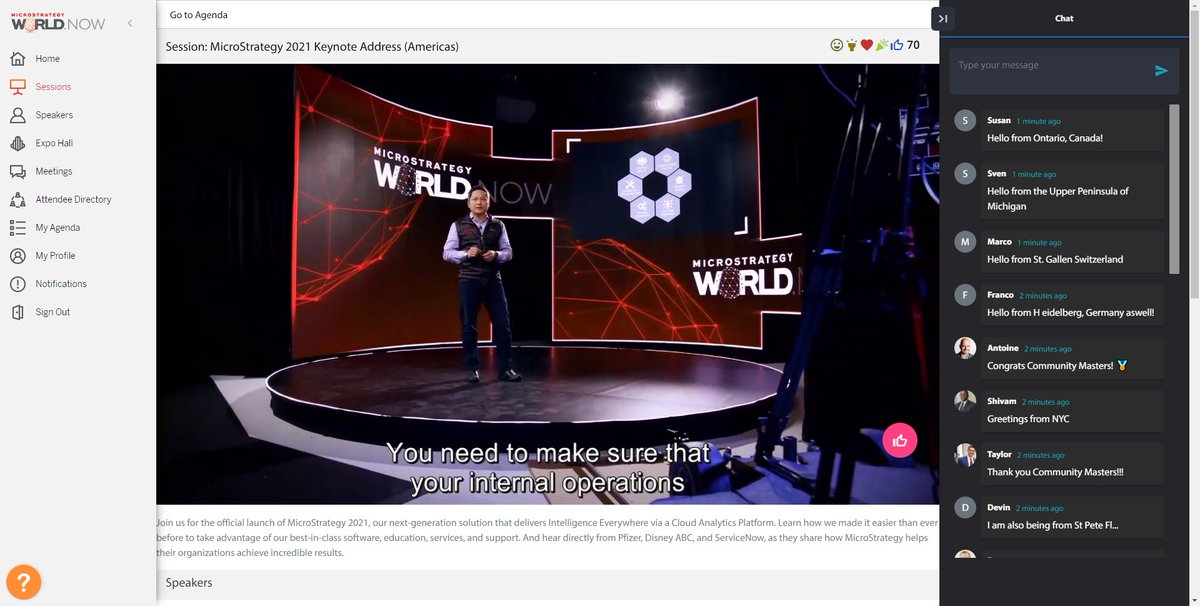Image resolution: width=1200 pixels, height=606 pixels.
Task: Open the Sessions section
Action: click(53, 87)
